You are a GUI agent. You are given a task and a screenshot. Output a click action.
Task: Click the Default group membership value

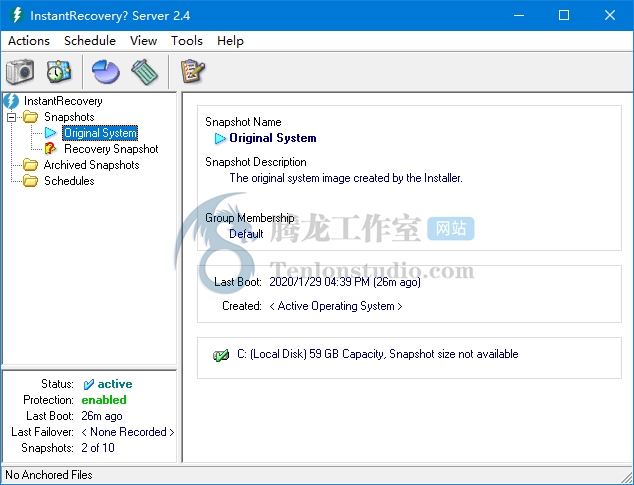[x=246, y=234]
